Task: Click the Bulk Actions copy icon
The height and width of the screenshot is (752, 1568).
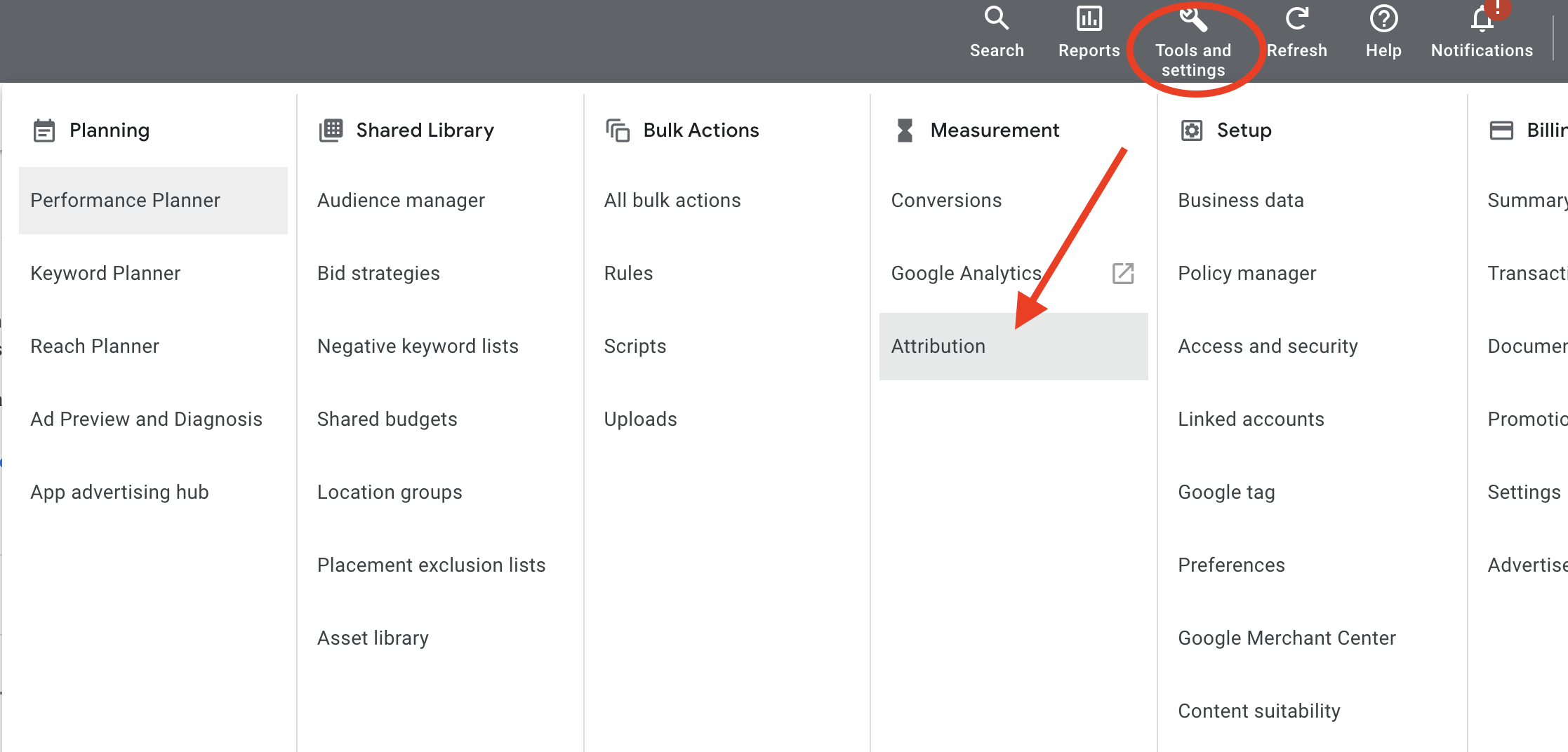Action: (x=618, y=130)
